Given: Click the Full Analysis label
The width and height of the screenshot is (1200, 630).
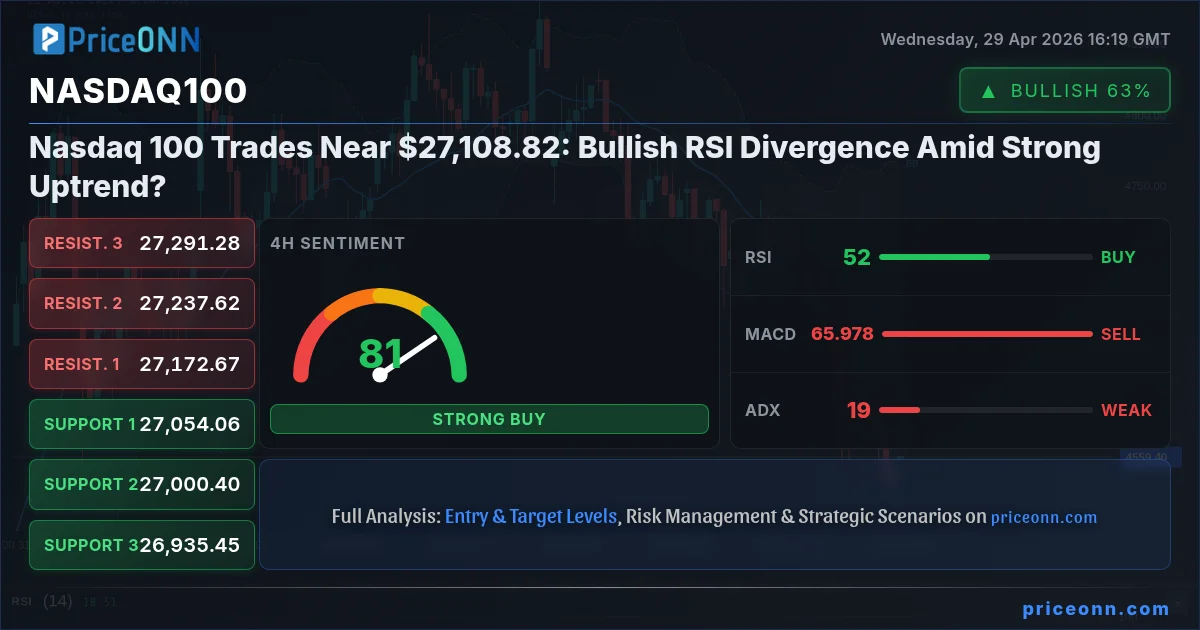Looking at the screenshot, I should pyautogui.click(x=386, y=517).
